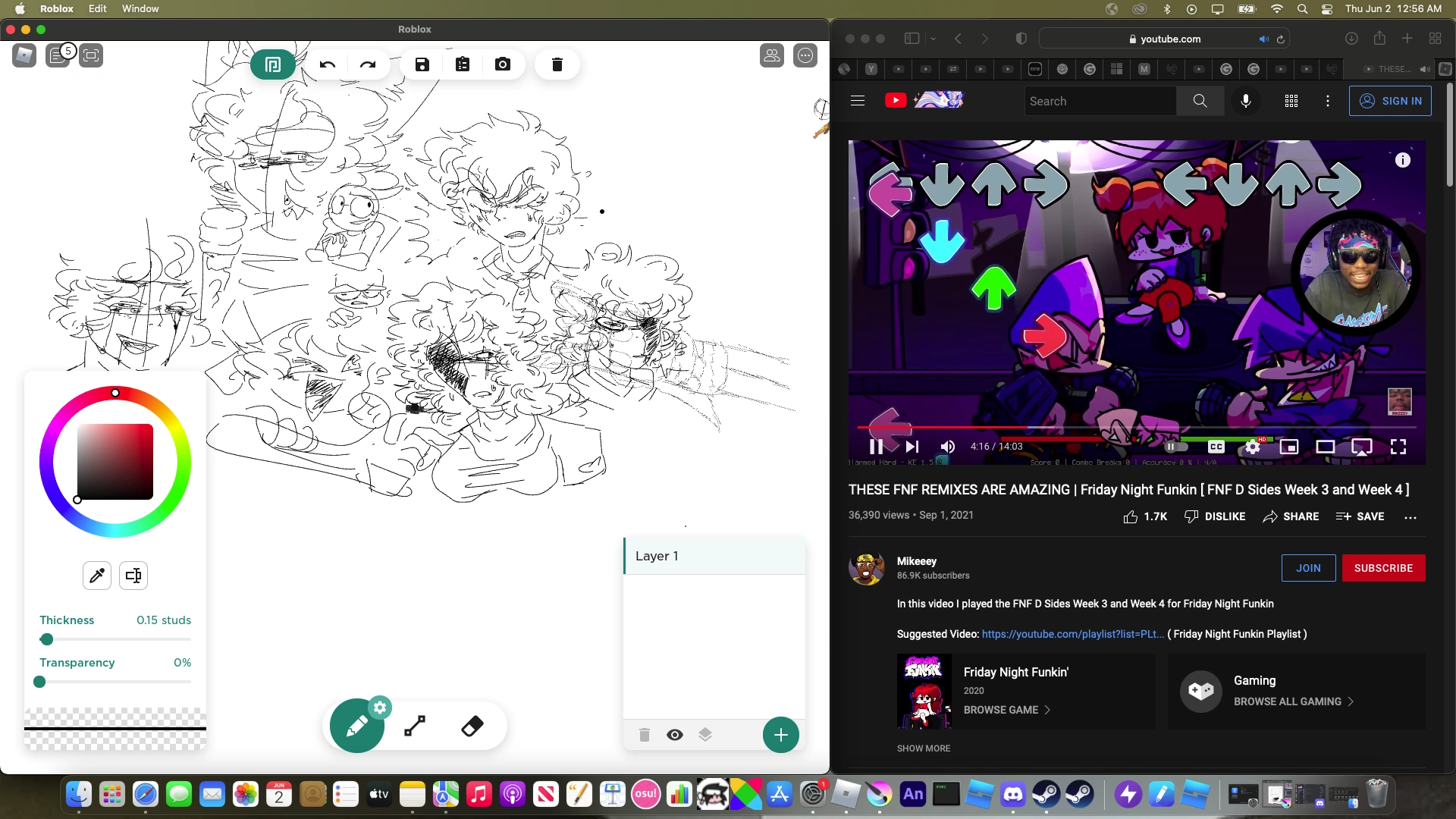Open the Window menu in menu bar
Image resolution: width=1456 pixels, height=819 pixels.
140,8
